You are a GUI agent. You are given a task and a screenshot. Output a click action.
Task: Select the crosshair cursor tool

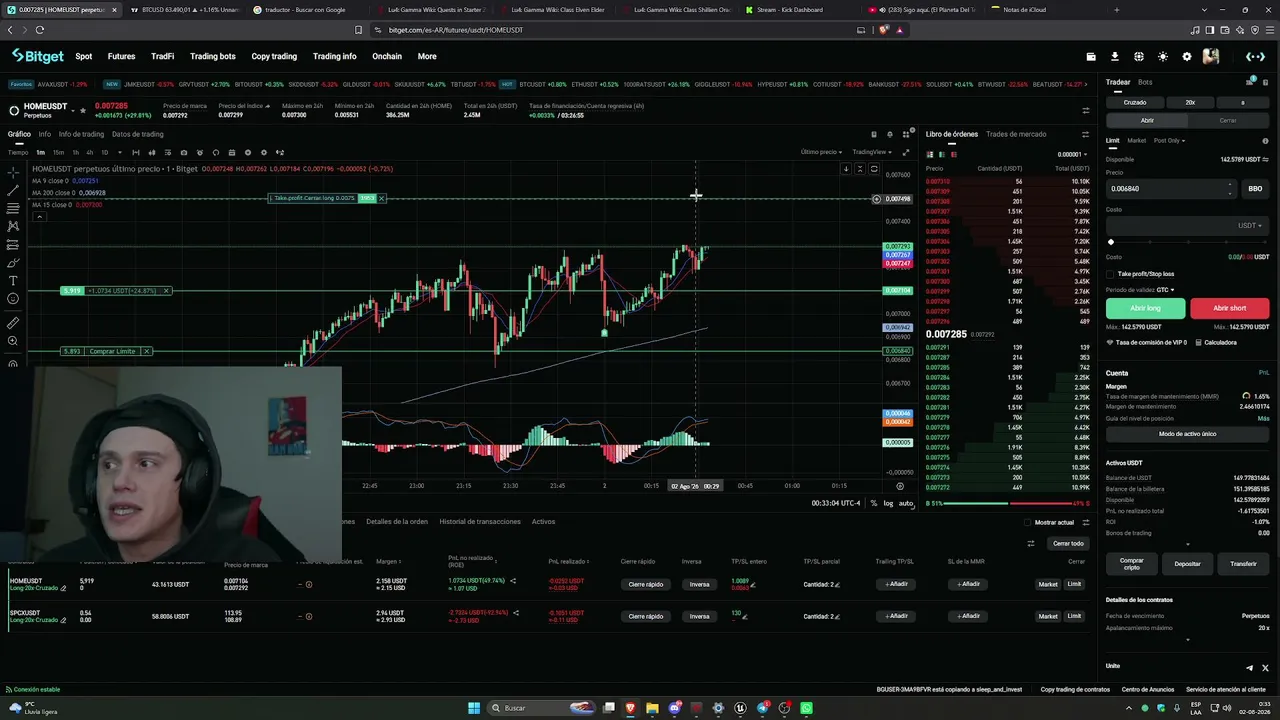point(13,172)
